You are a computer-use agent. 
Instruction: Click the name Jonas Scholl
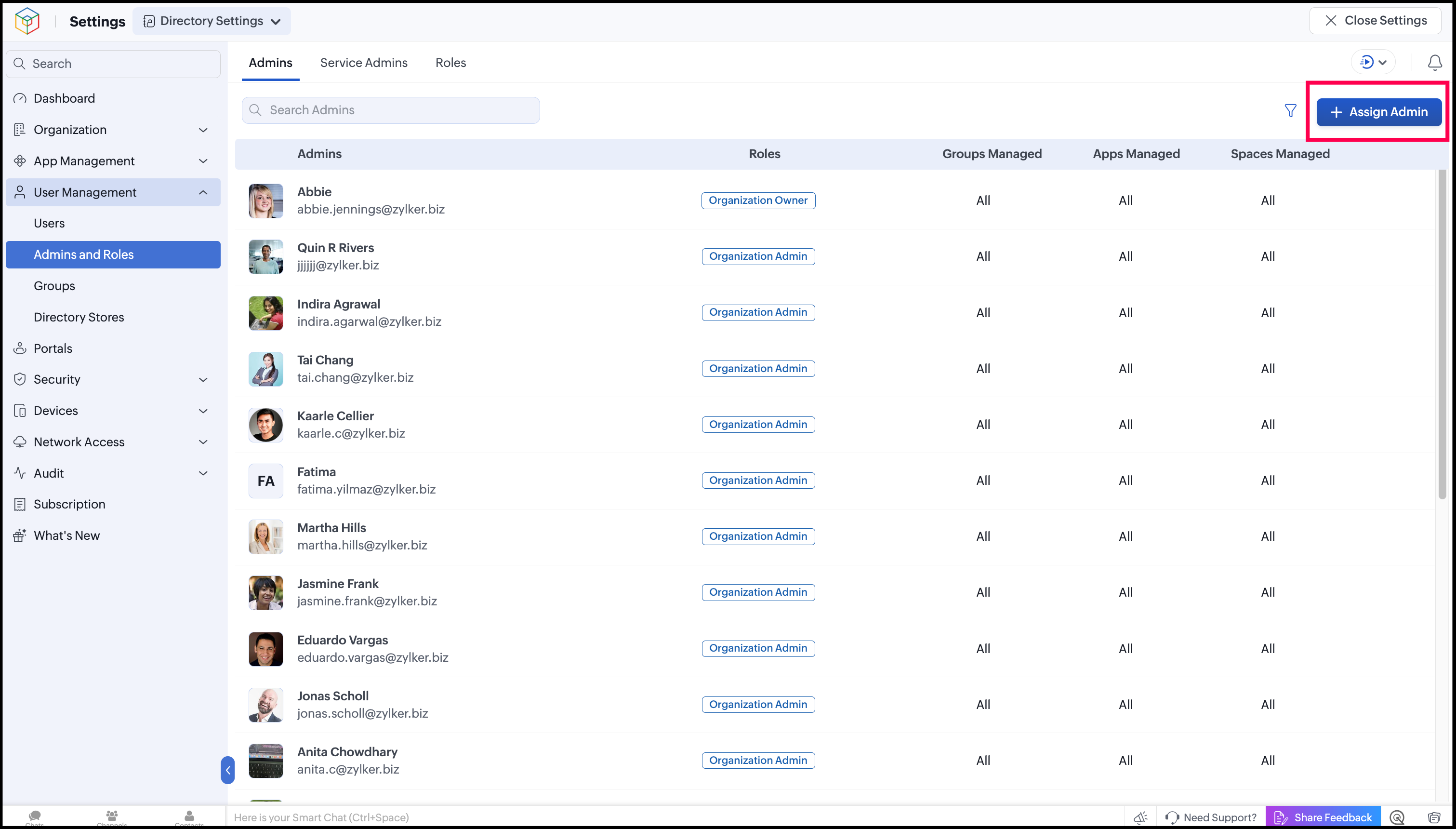(332, 696)
